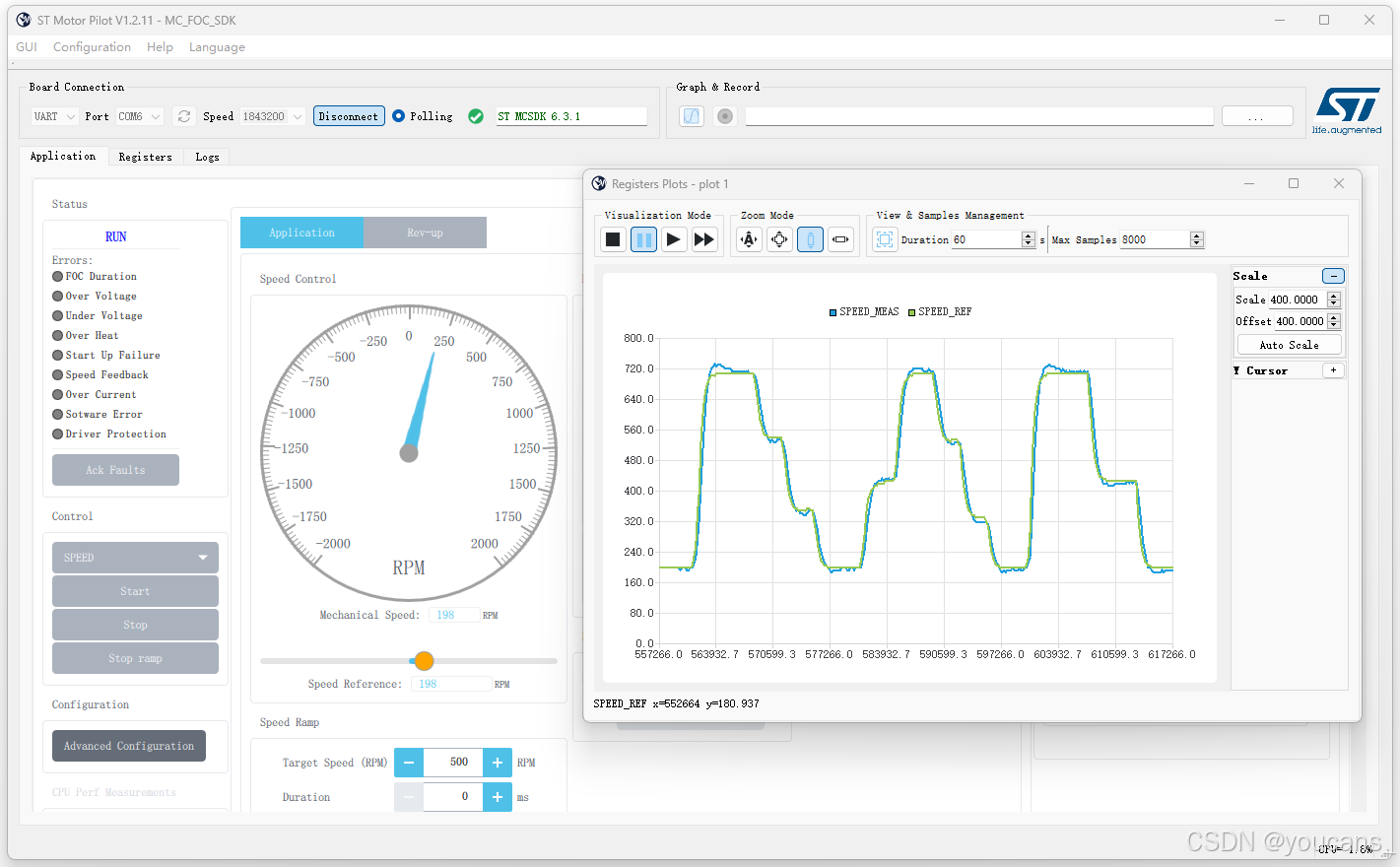Click the Speed Reference value field
This screenshot has height=867, width=1400.
coord(451,684)
